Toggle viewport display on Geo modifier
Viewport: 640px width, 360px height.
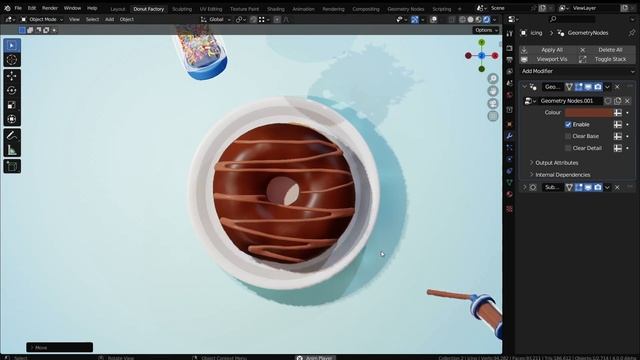(588, 87)
